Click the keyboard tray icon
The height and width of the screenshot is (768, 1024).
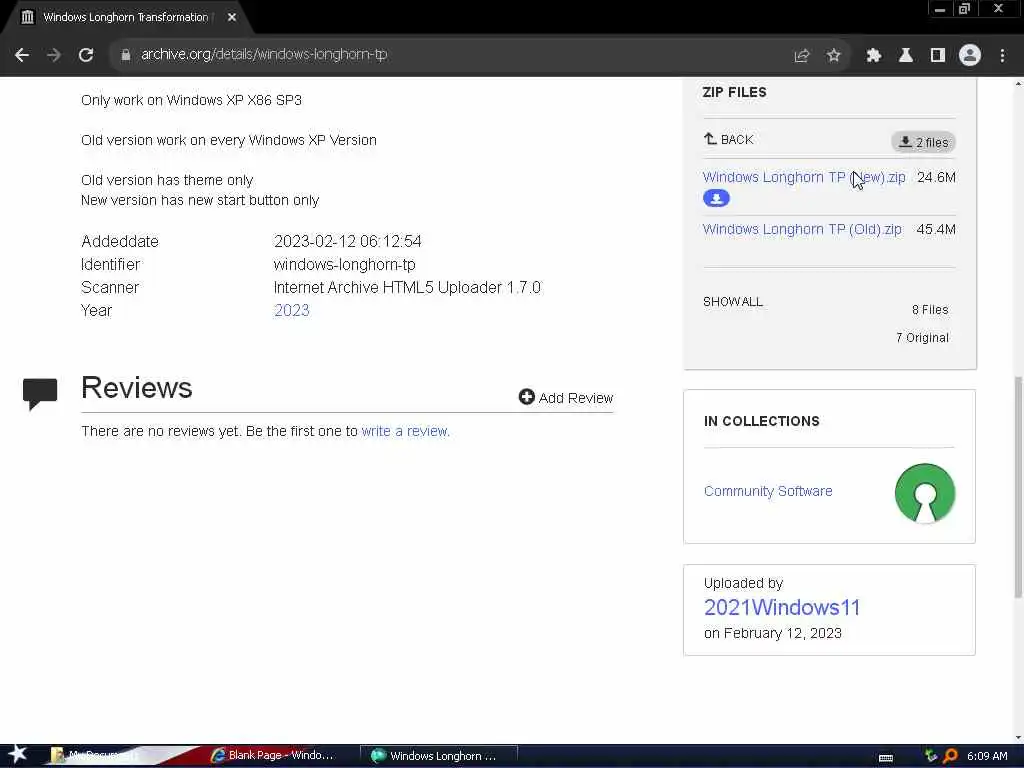(886, 757)
